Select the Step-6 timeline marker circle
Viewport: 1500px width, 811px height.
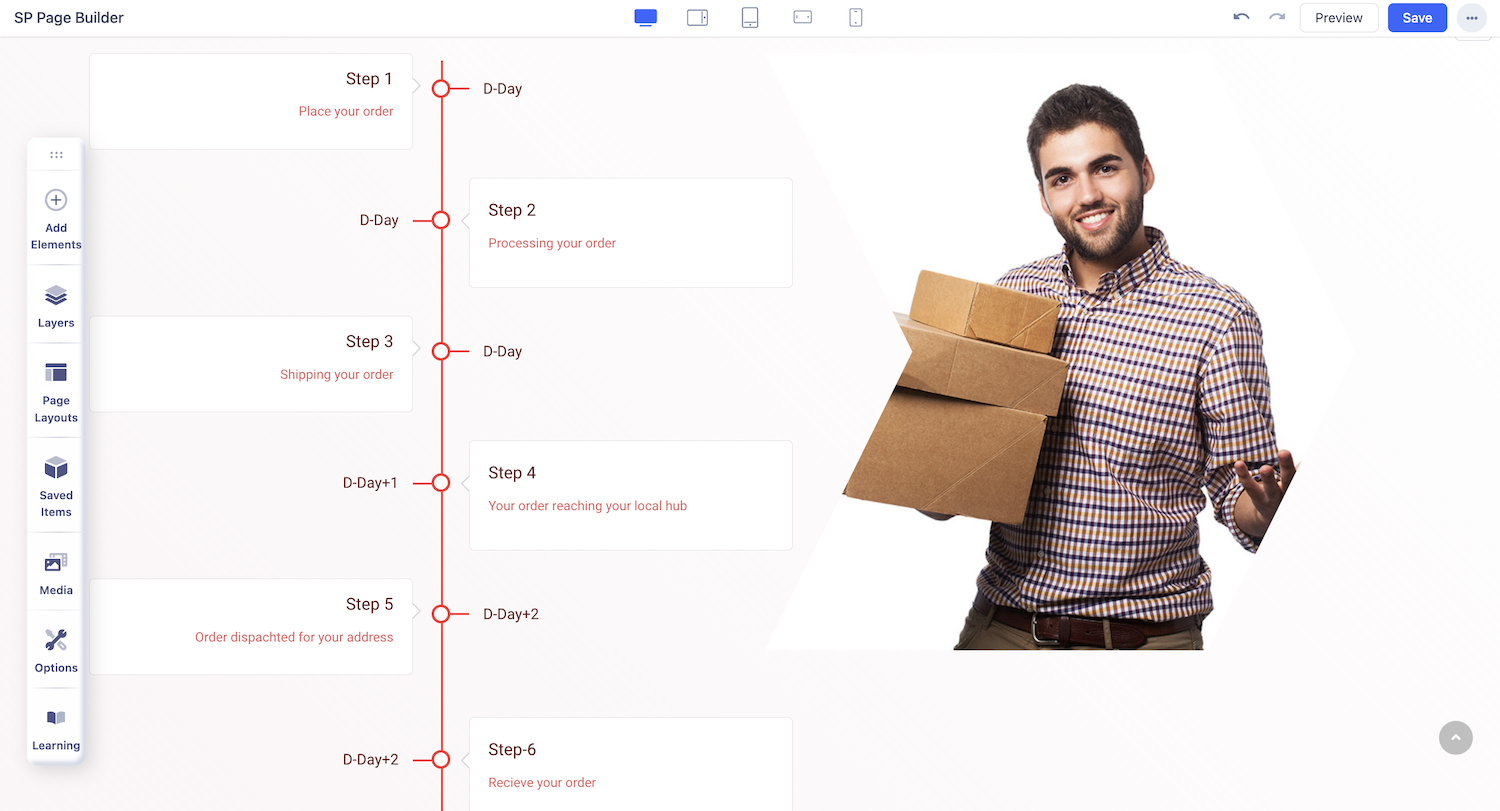pyautogui.click(x=441, y=759)
